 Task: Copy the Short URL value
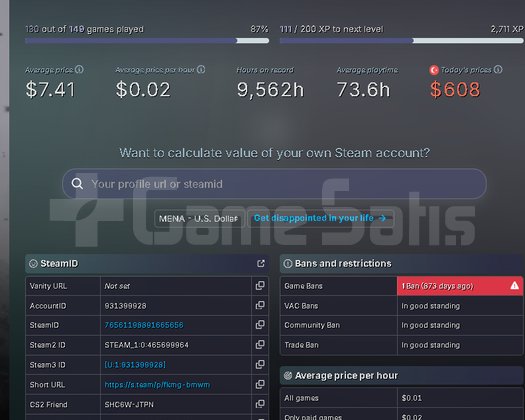pyautogui.click(x=260, y=384)
